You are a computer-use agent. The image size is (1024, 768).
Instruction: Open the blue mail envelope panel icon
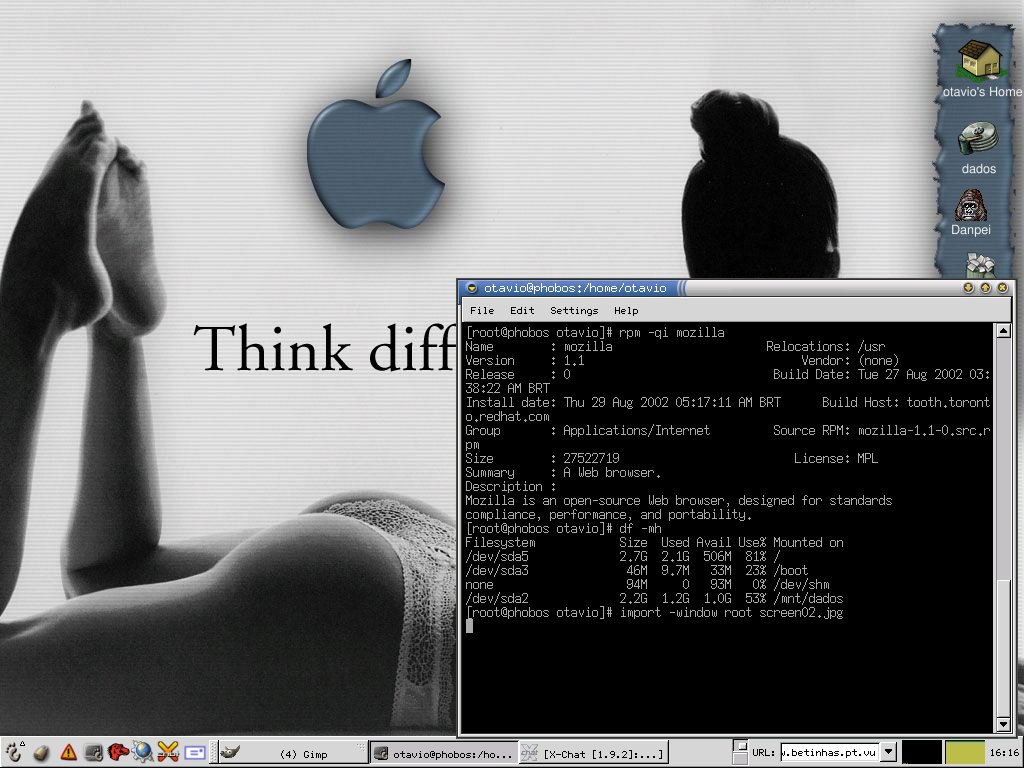point(195,753)
